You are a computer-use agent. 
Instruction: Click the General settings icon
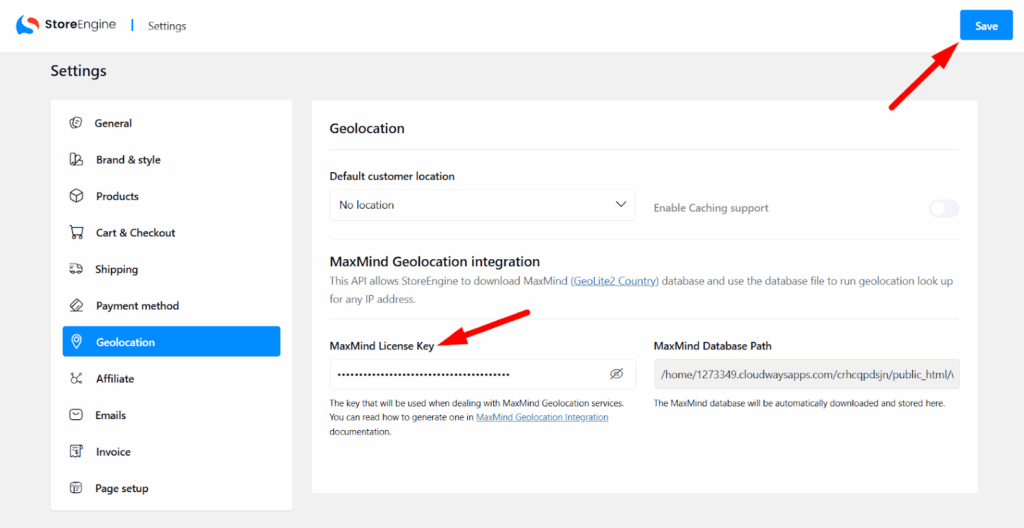point(76,123)
